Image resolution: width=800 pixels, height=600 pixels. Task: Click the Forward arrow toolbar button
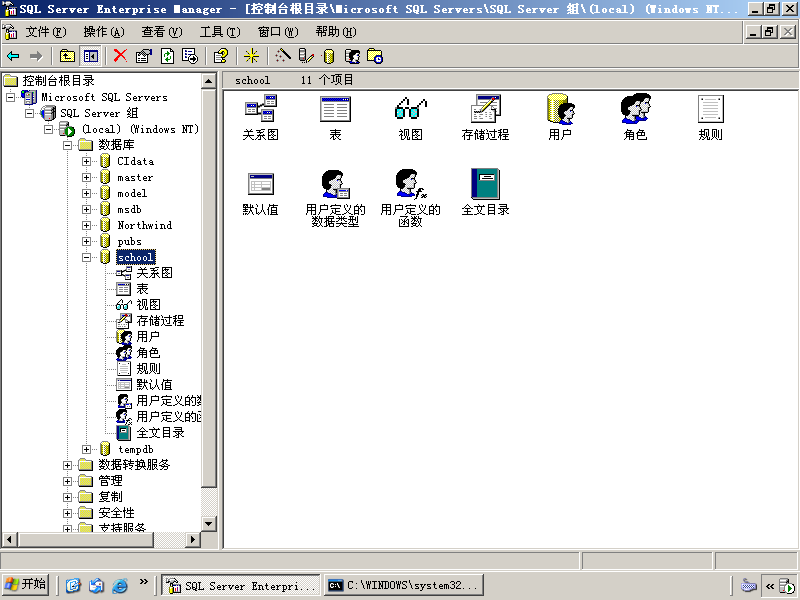click(36, 56)
